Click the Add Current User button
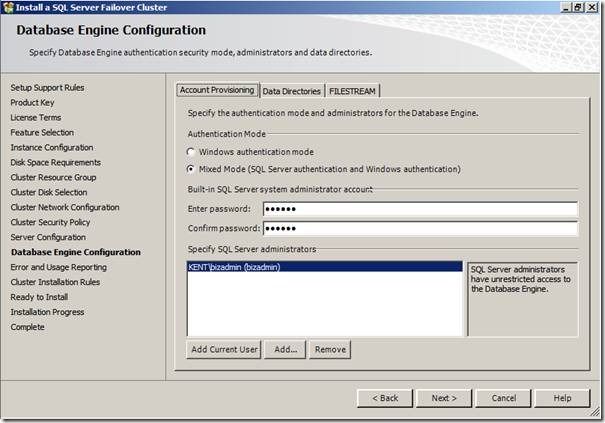This screenshot has height=423, width=605. pos(224,349)
